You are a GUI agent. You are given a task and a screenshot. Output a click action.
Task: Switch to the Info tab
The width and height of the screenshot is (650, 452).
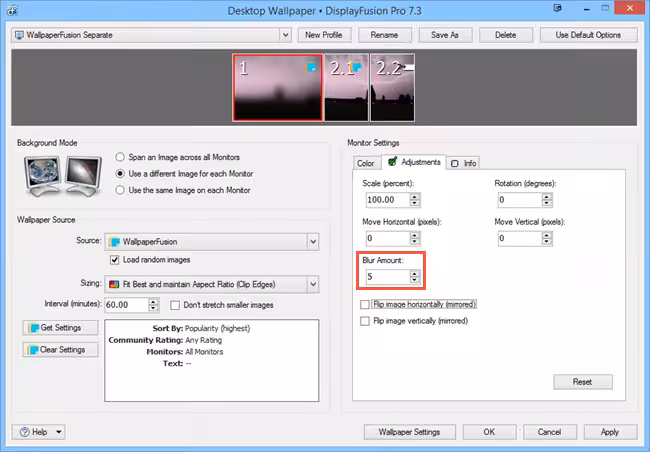[464, 162]
